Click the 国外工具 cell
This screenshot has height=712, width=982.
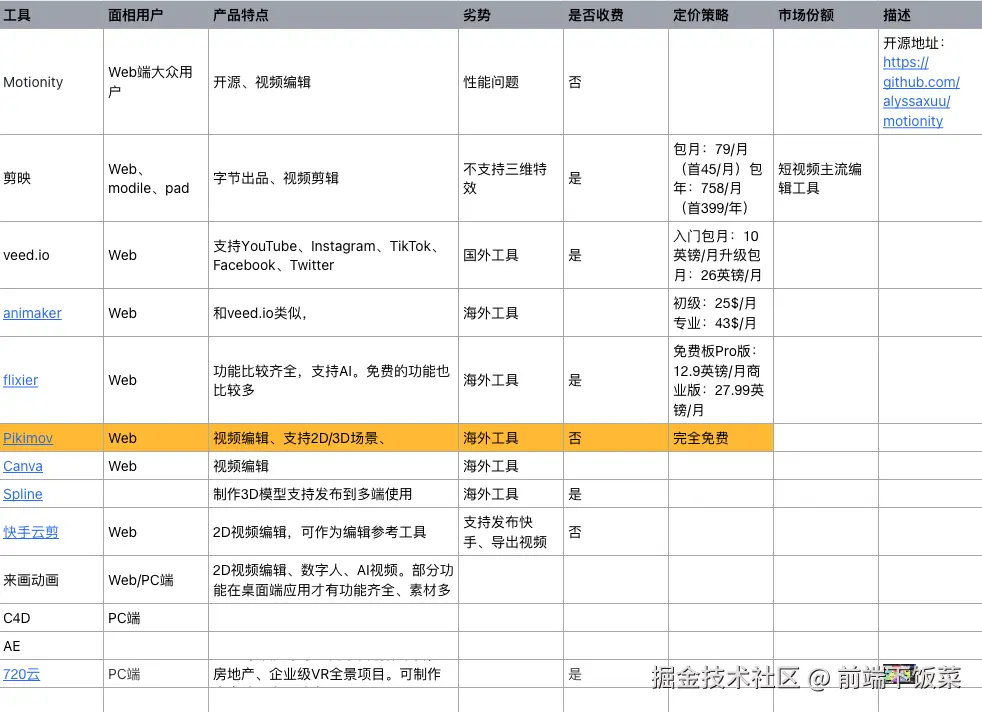(x=511, y=255)
